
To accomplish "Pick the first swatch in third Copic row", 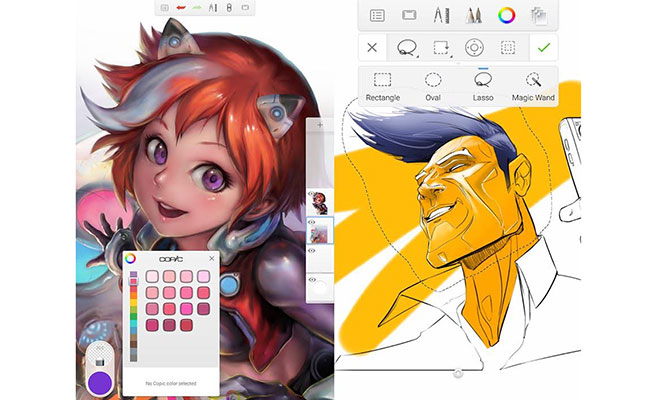I will 152,309.
